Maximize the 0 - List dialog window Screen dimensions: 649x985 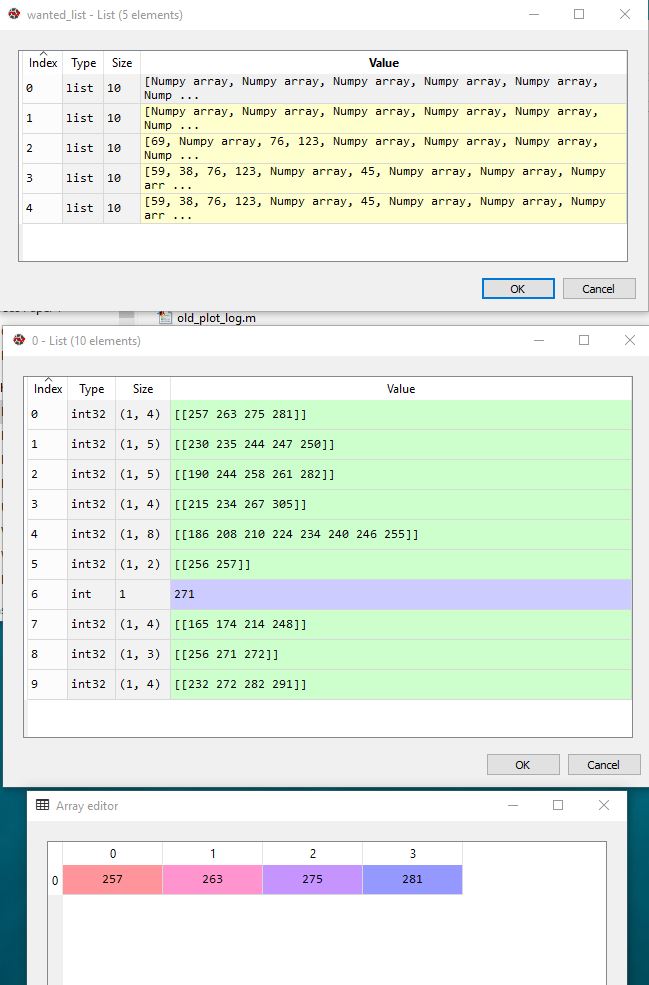click(584, 341)
